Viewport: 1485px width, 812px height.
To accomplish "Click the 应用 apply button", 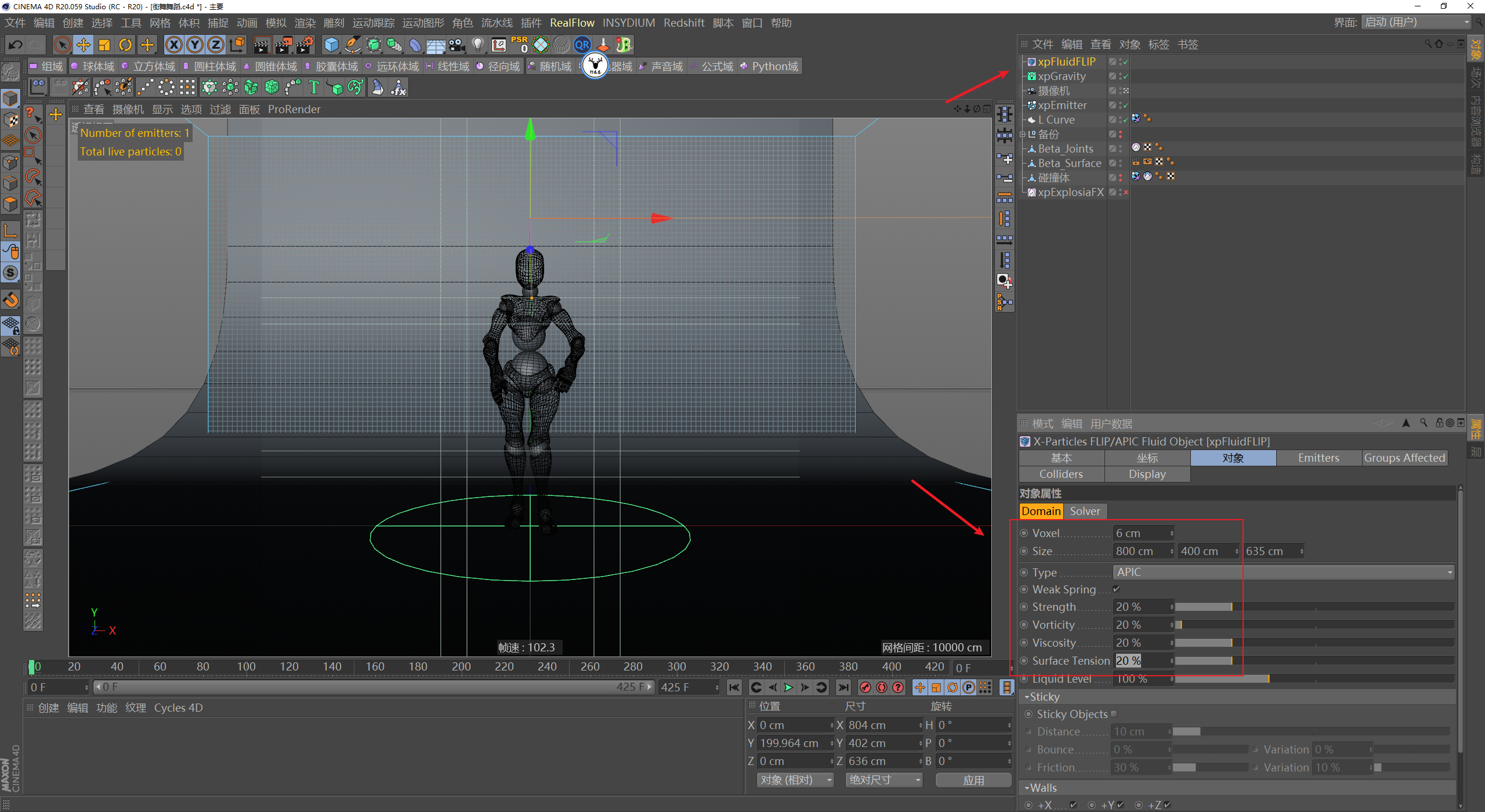I will [973, 780].
